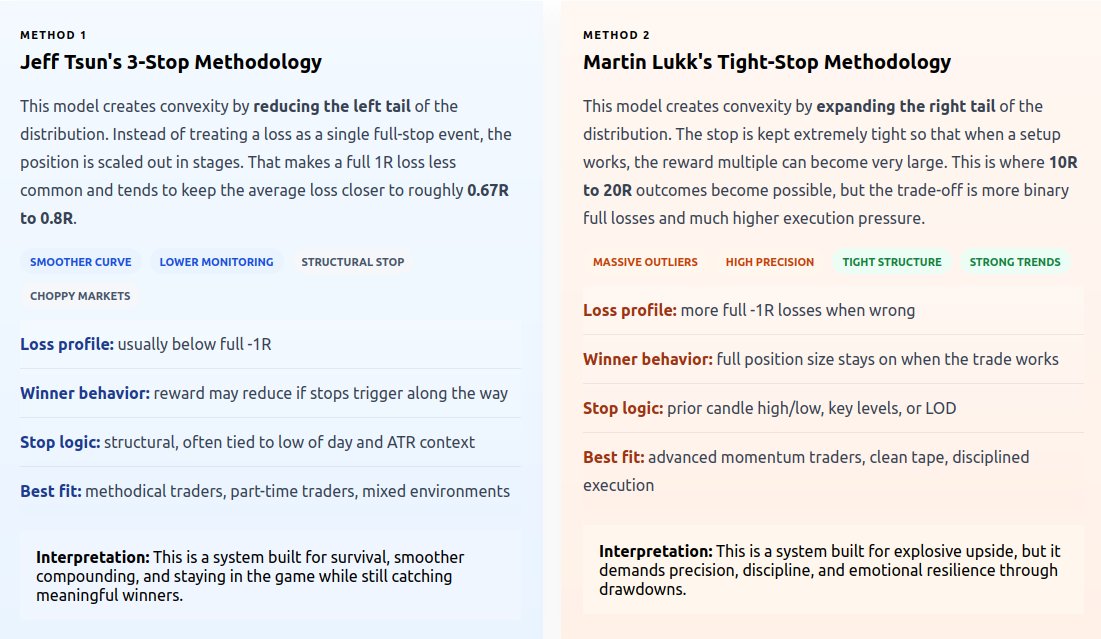Select Method 1's Stop logic row

(x=270, y=442)
